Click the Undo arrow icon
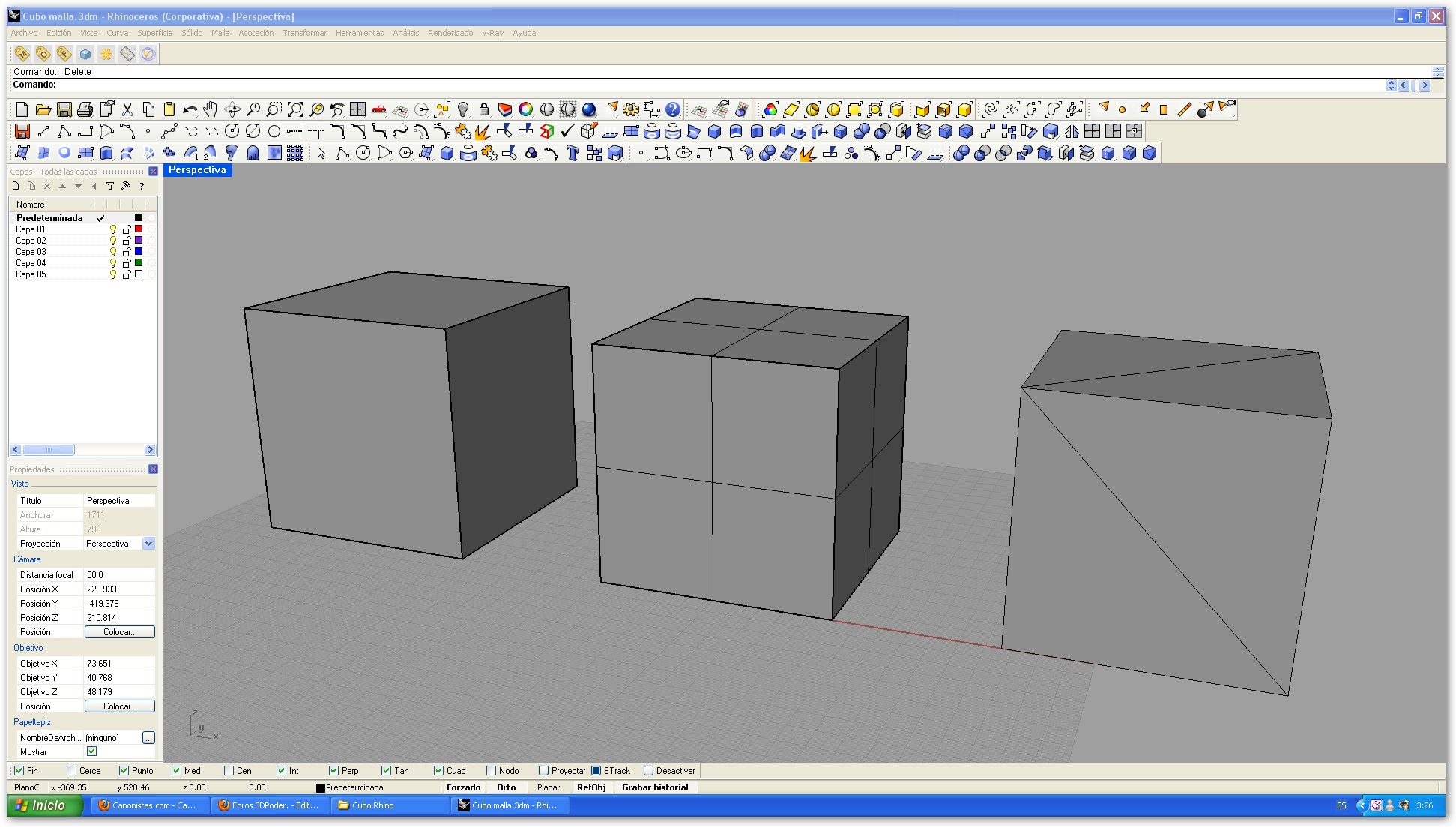The image size is (1456, 827). click(190, 109)
